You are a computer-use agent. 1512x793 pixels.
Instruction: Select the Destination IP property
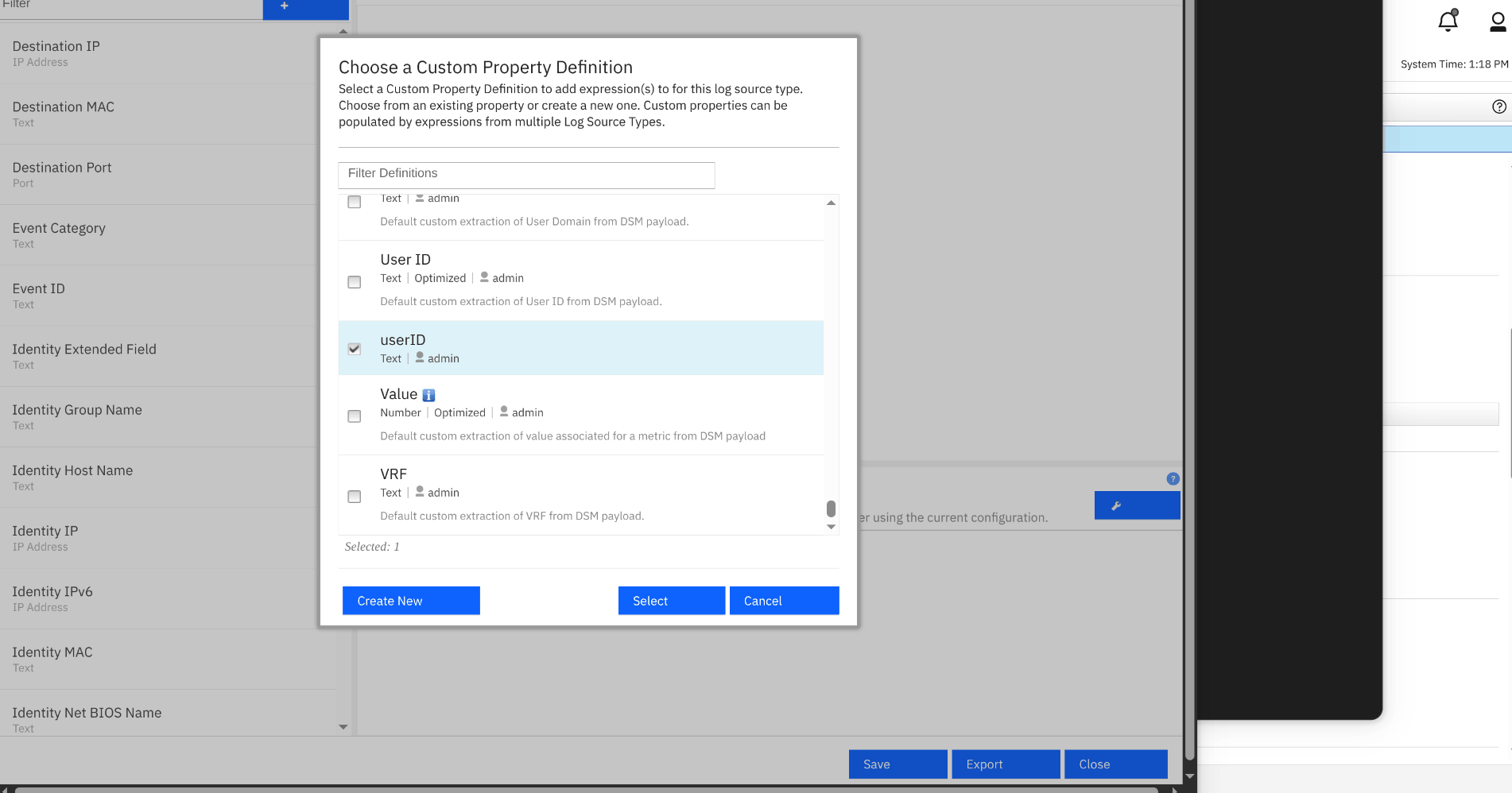168,53
